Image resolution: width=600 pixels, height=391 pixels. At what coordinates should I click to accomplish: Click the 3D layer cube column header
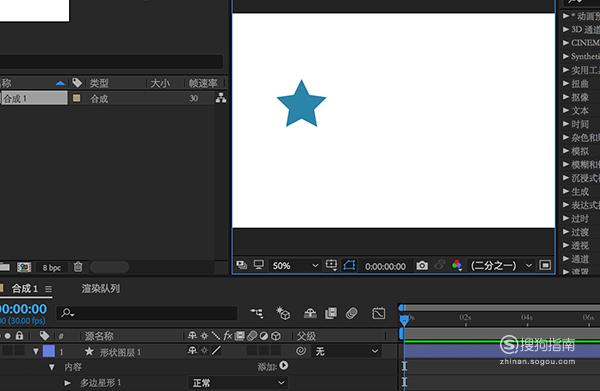pyautogui.click(x=276, y=336)
